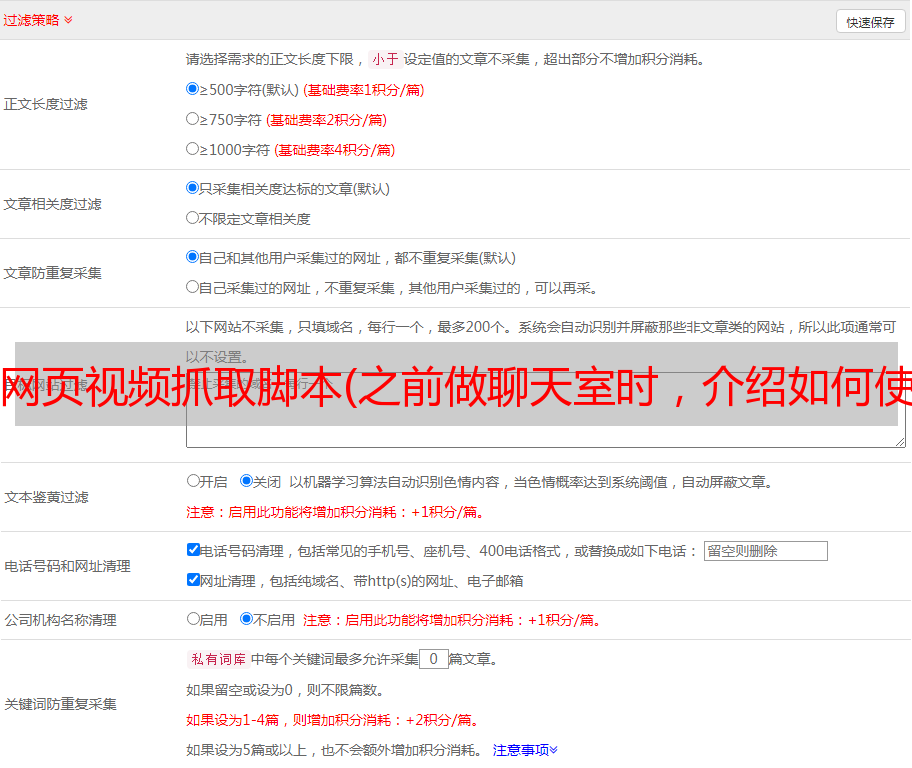Choose 自己采集过的网址，不重复采集 option
912x768 pixels.
coord(193,287)
